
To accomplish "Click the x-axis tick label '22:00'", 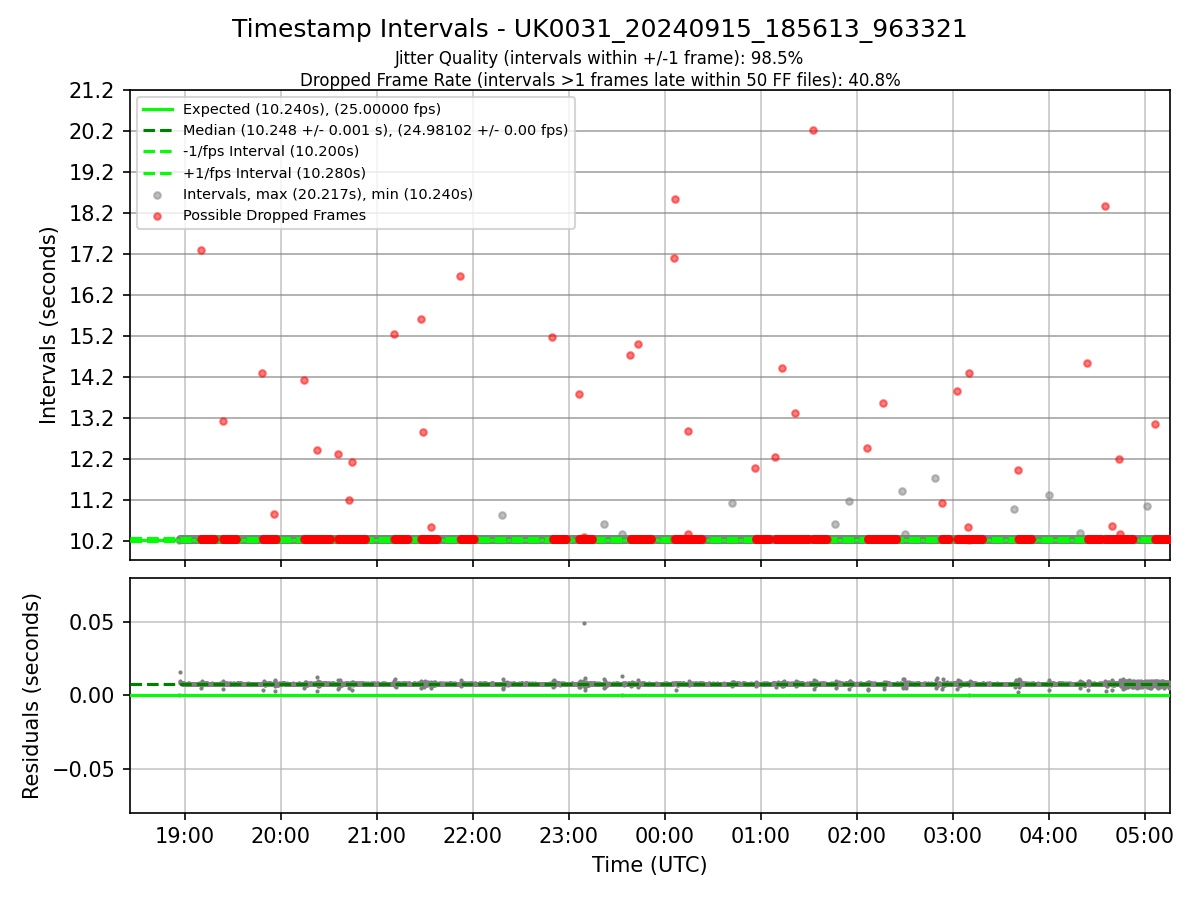I will pyautogui.click(x=472, y=835).
